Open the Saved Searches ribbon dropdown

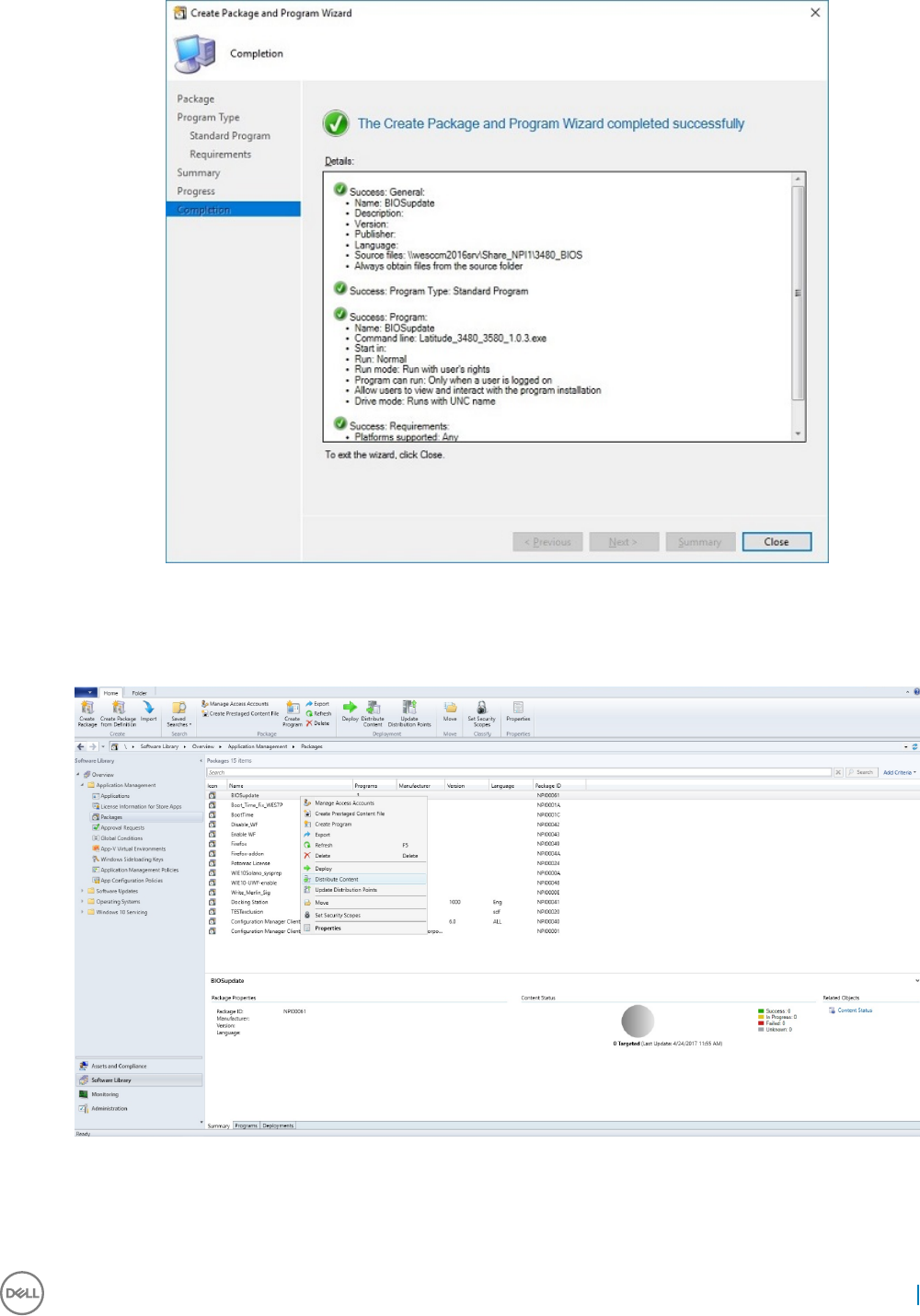pos(178,713)
